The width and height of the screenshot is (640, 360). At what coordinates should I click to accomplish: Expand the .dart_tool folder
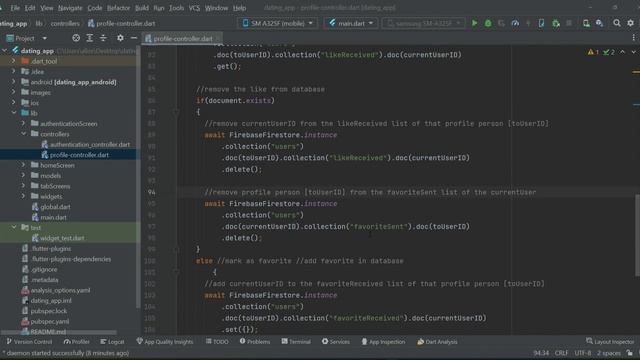tap(13, 61)
